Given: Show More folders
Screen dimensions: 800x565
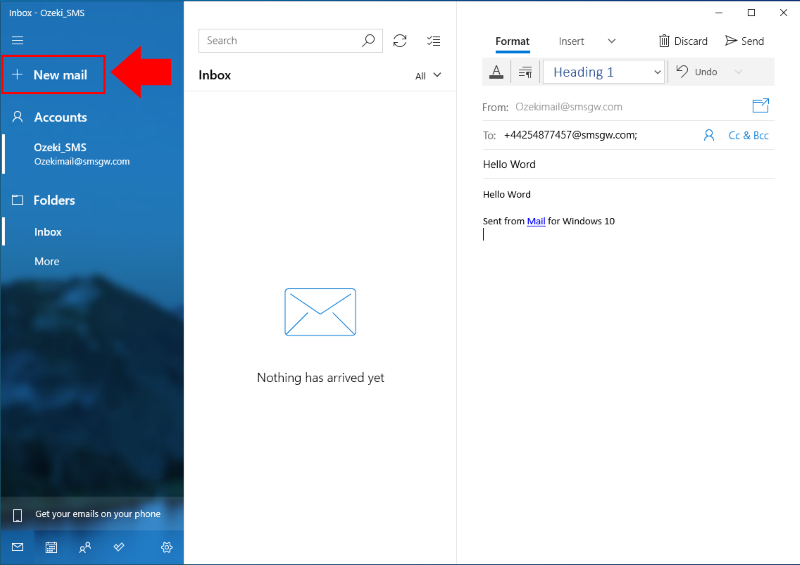Looking at the screenshot, I should click(47, 261).
